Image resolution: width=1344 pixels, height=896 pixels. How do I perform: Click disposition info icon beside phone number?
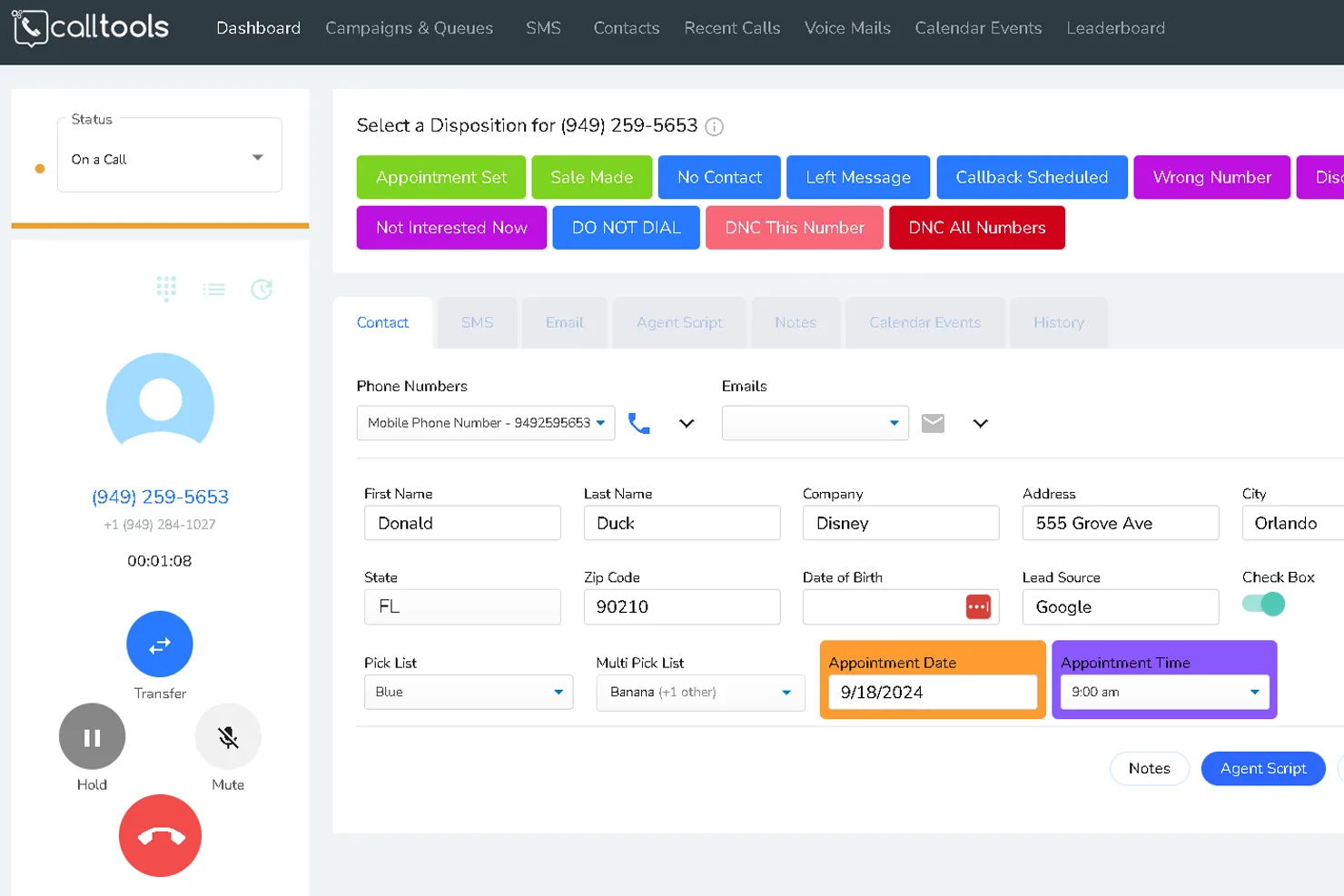point(715,126)
